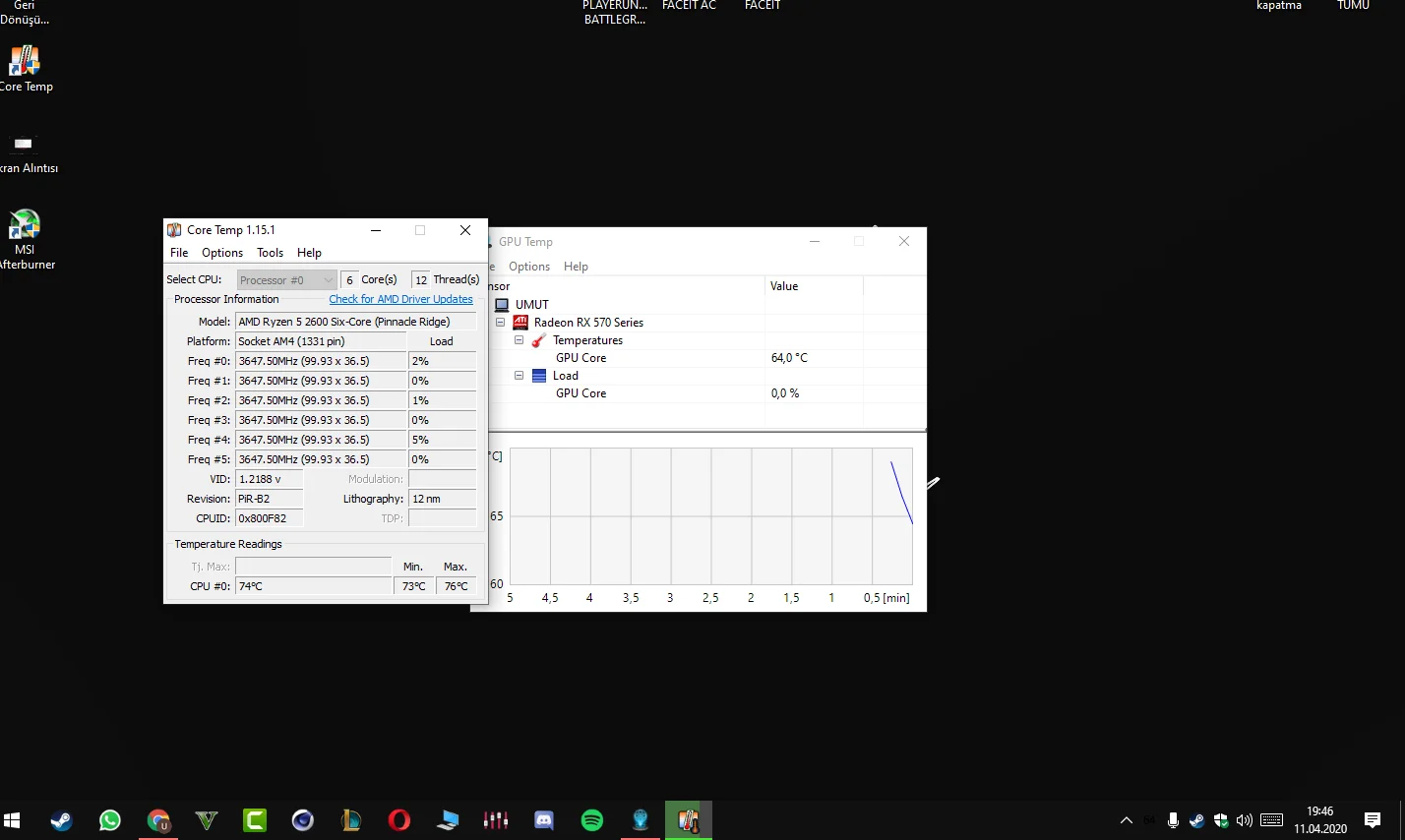Click the GPU Core temperature value 64,0 °C
The image size is (1405, 840).
point(789,358)
